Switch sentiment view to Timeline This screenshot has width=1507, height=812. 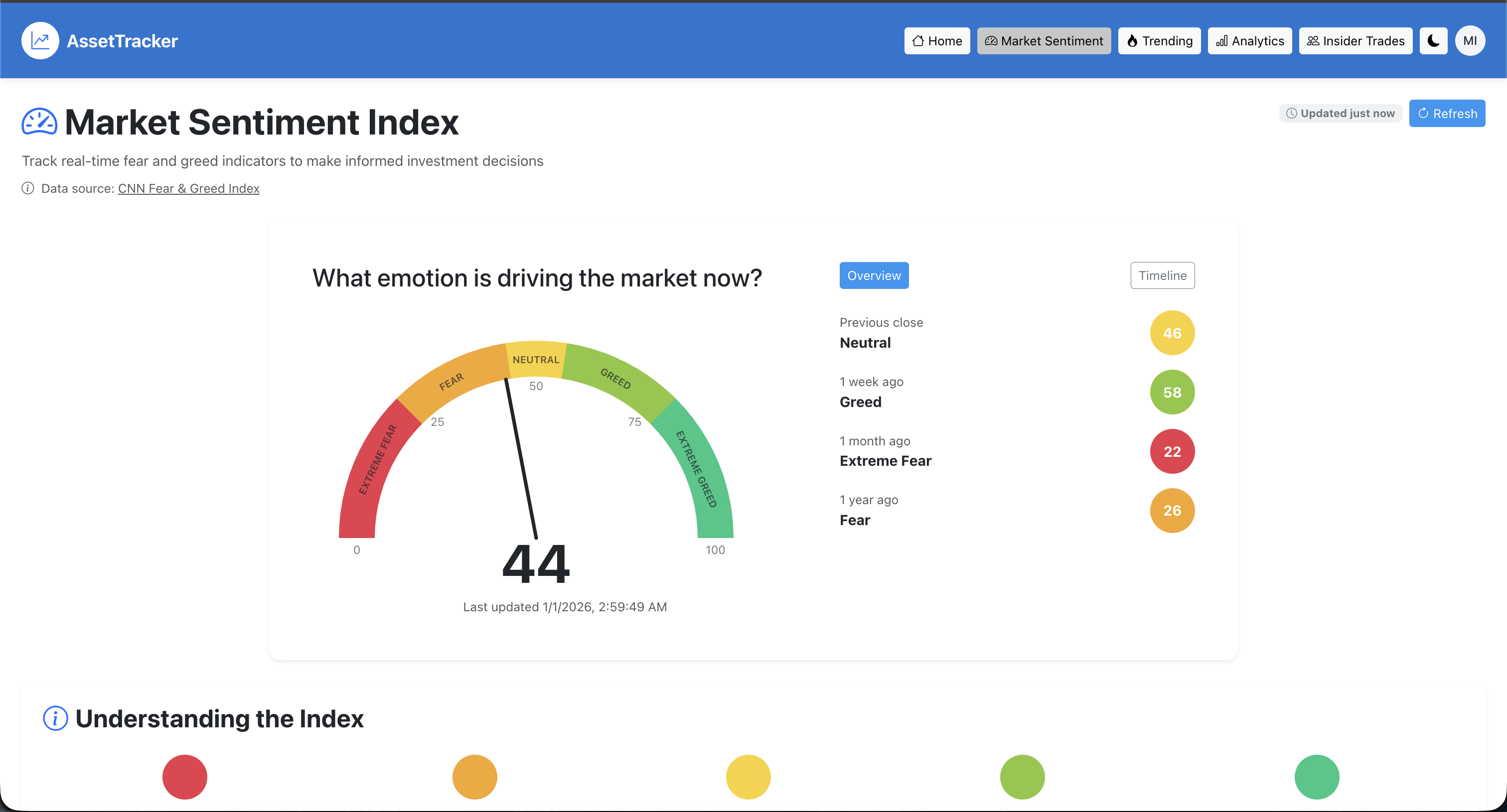tap(1162, 275)
